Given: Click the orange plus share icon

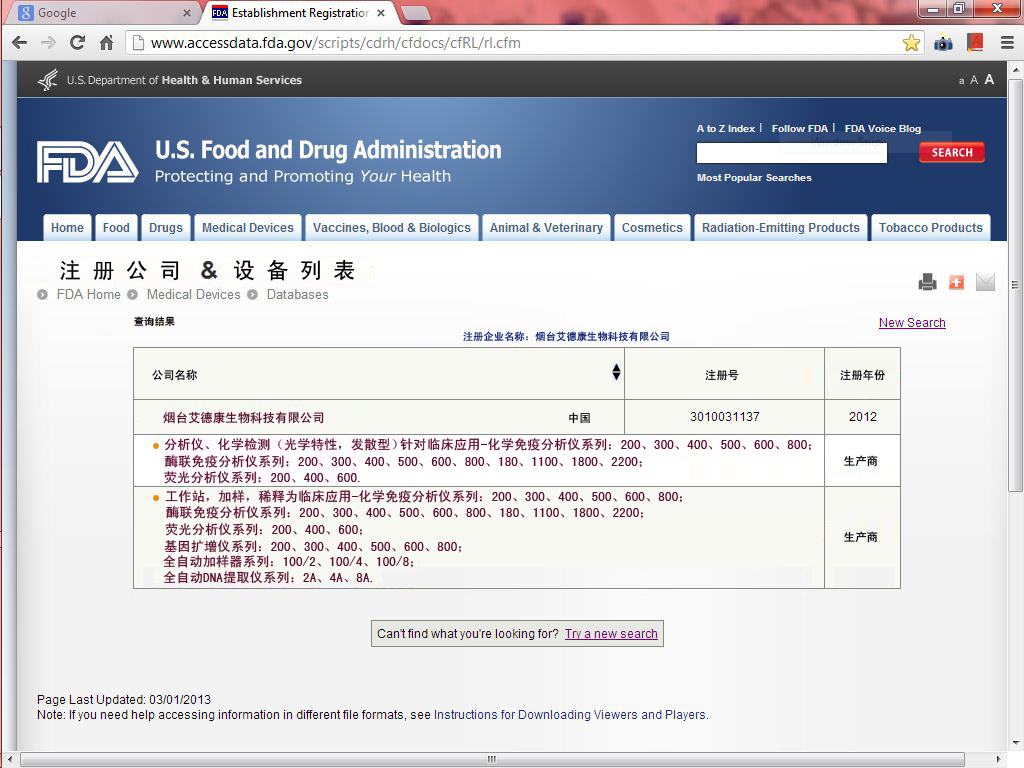Looking at the screenshot, I should pos(956,282).
